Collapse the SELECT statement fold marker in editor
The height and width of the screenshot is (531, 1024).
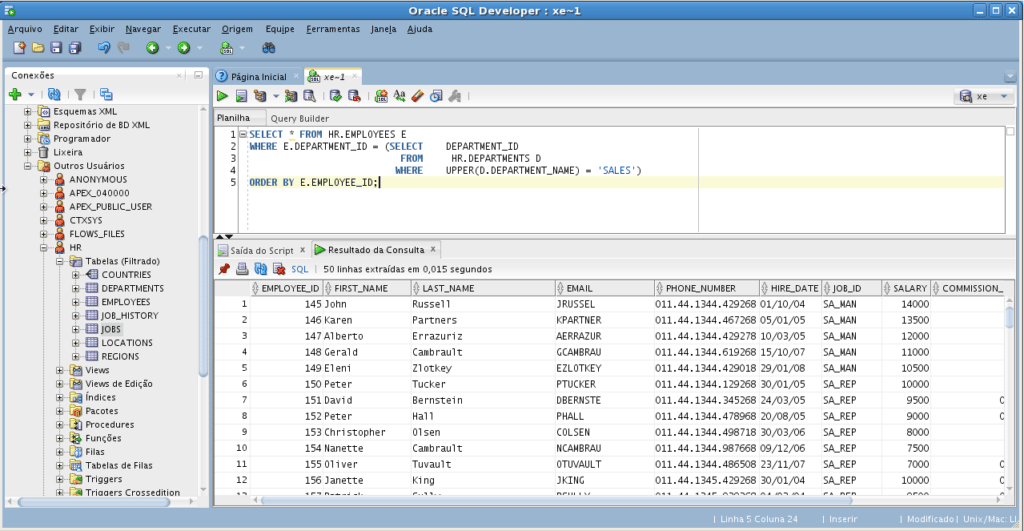pyautogui.click(x=242, y=134)
